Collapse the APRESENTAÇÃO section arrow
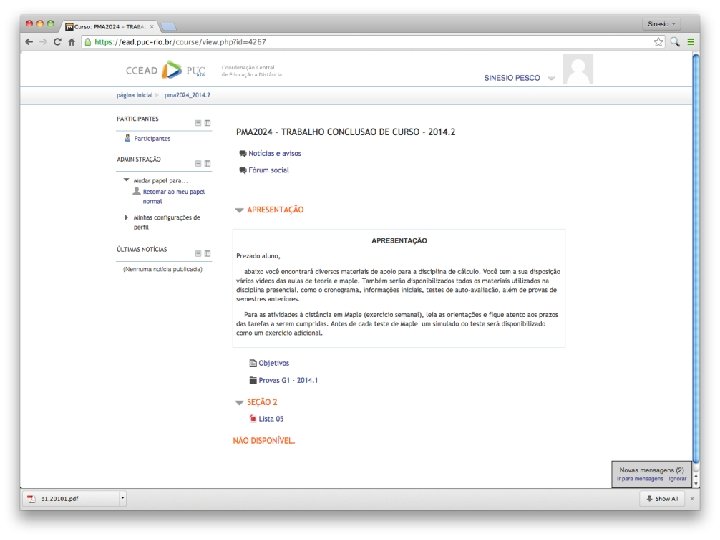This screenshot has height=540, width=720. click(x=239, y=210)
